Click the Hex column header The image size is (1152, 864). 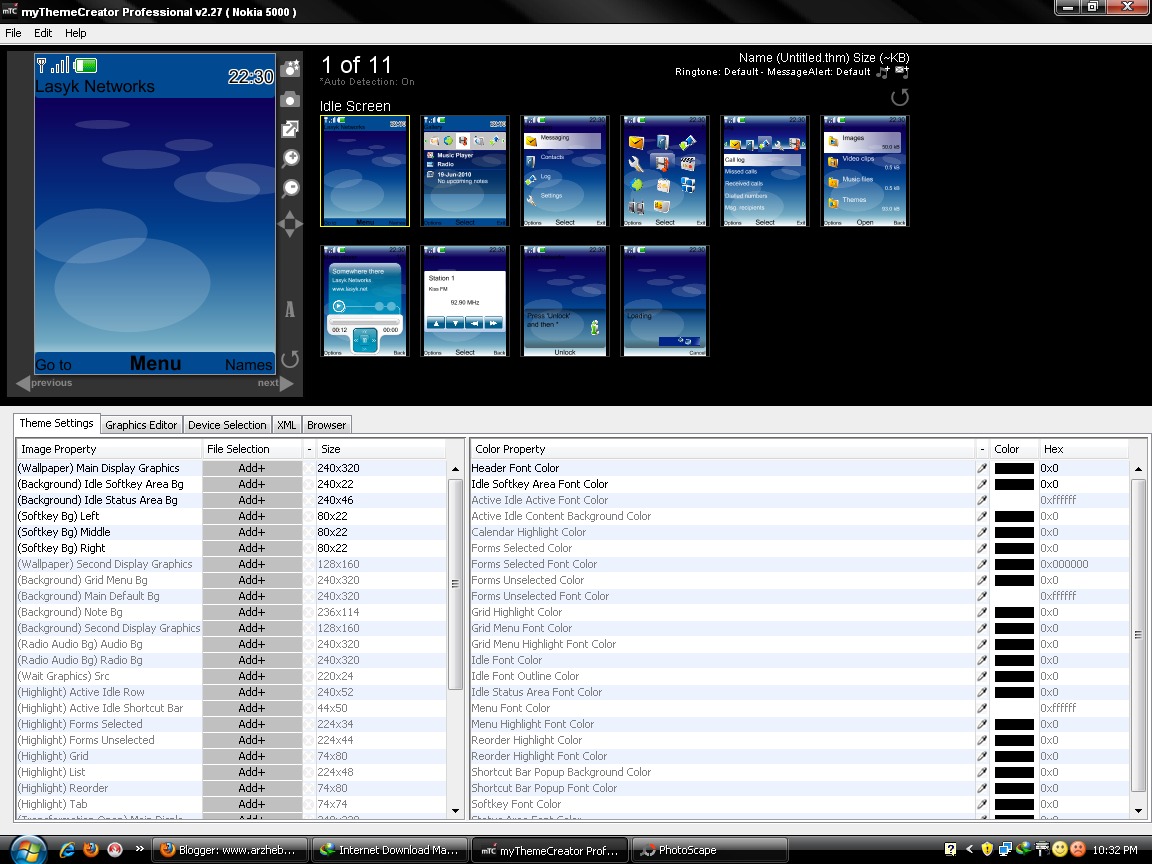(x=1084, y=449)
